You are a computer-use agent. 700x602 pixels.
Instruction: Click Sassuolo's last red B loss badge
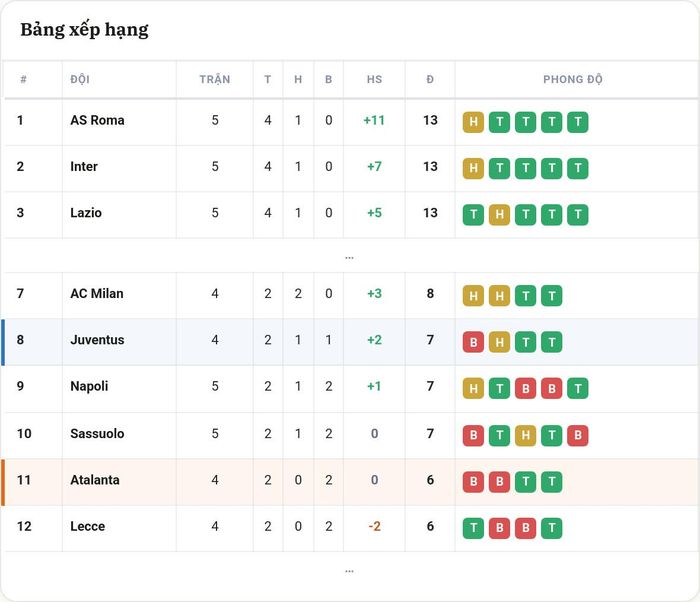click(578, 435)
